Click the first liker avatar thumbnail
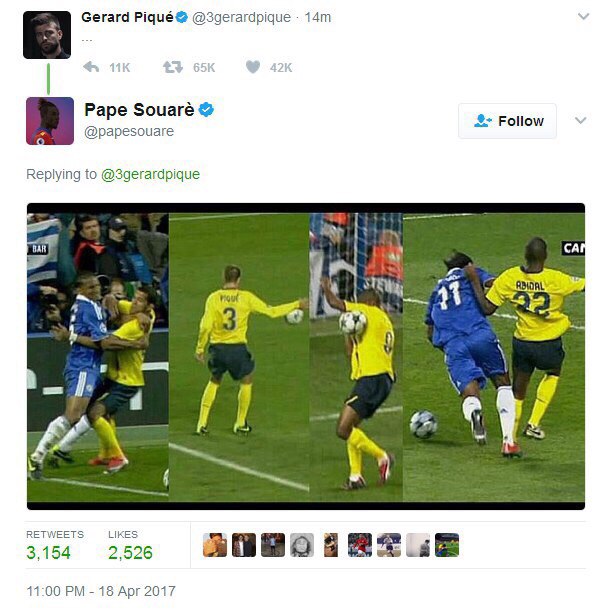The image size is (608, 609). [x=215, y=545]
